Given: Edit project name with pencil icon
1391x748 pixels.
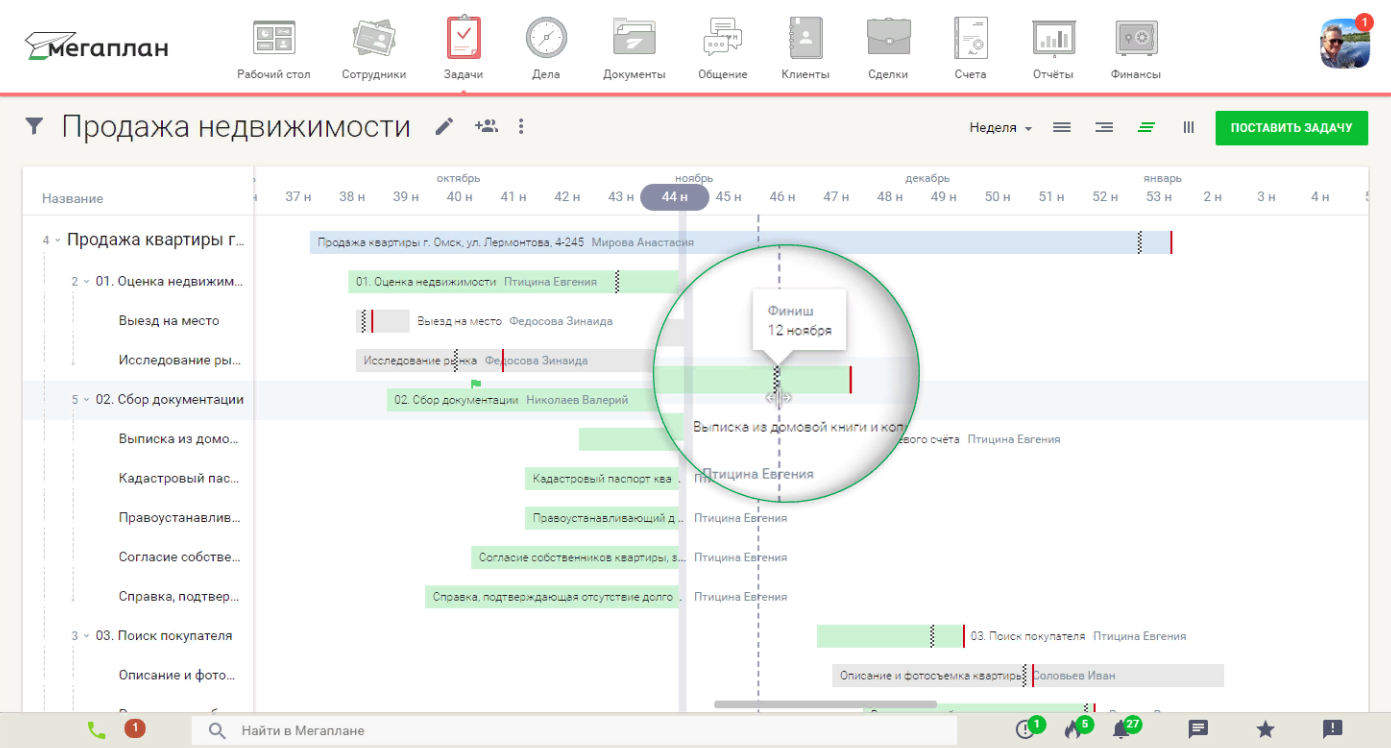Looking at the screenshot, I should (x=445, y=126).
